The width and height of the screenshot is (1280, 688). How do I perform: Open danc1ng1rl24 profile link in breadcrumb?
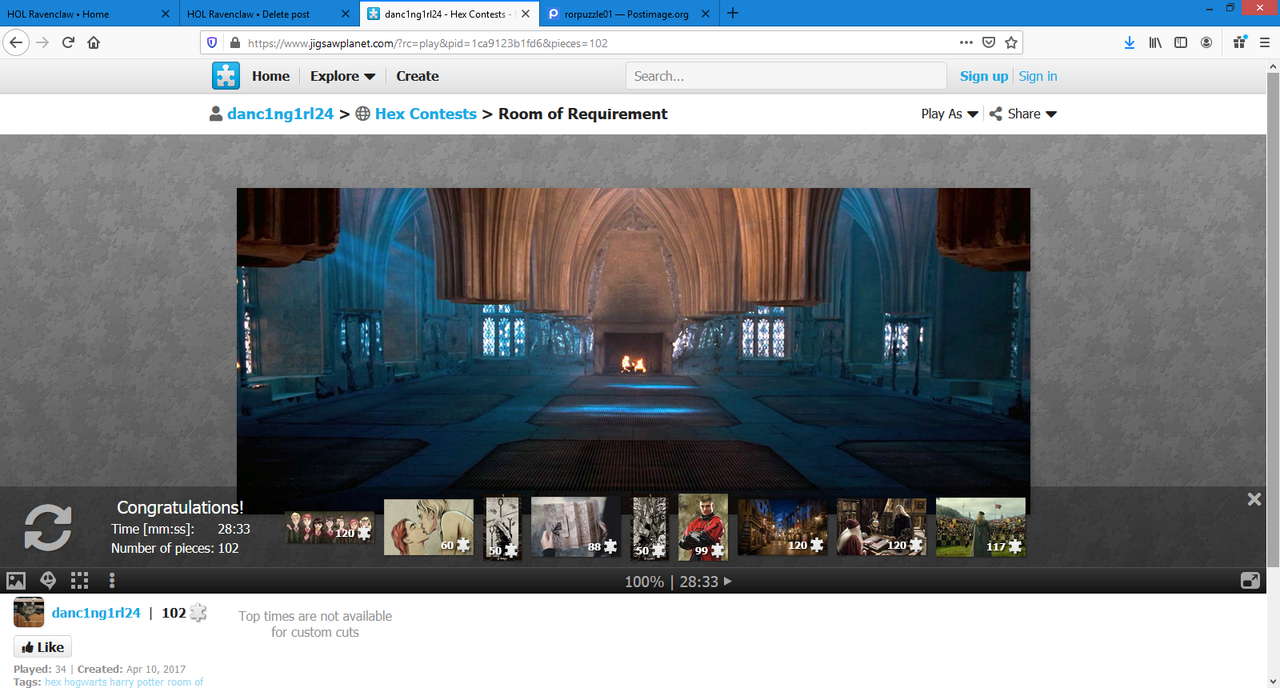point(281,114)
